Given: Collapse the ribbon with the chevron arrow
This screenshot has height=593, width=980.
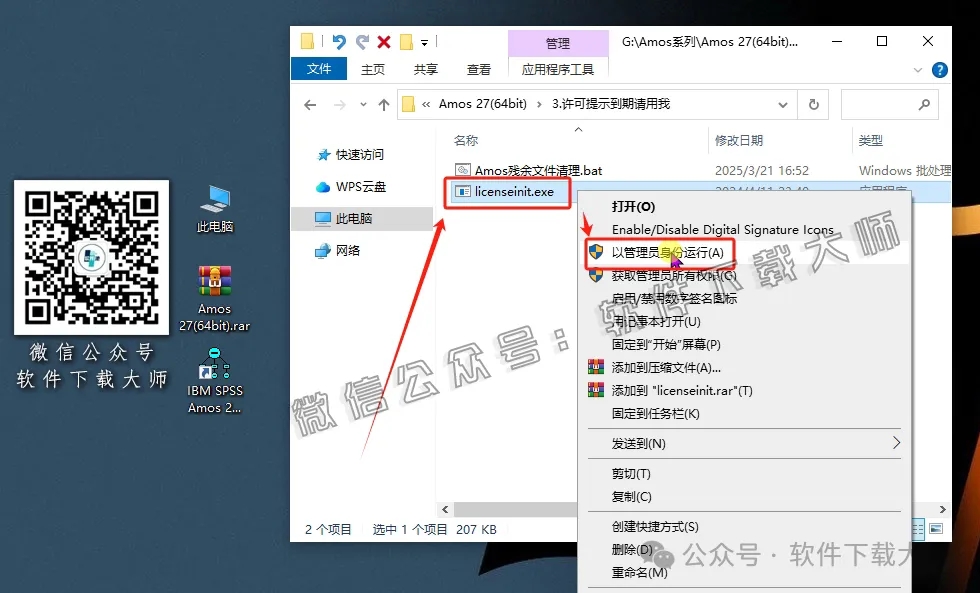Looking at the screenshot, I should coord(917,69).
